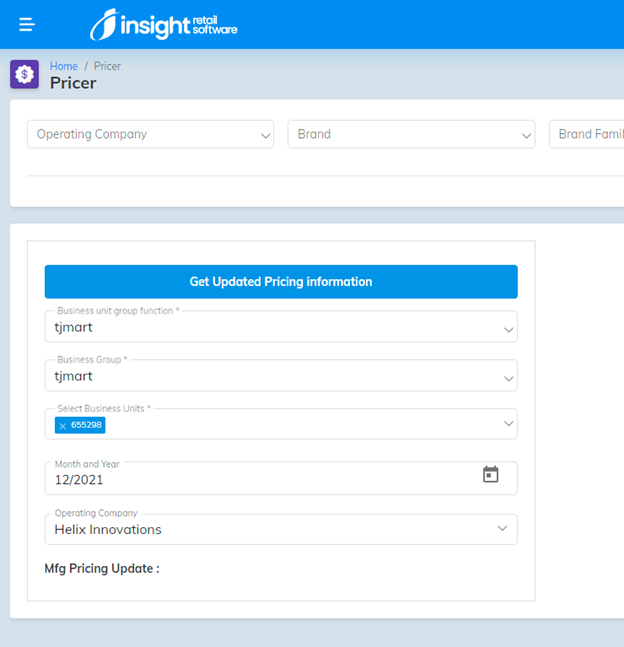This screenshot has width=624, height=647.
Task: Go to Home breadcrumb link
Action: pyautogui.click(x=64, y=66)
